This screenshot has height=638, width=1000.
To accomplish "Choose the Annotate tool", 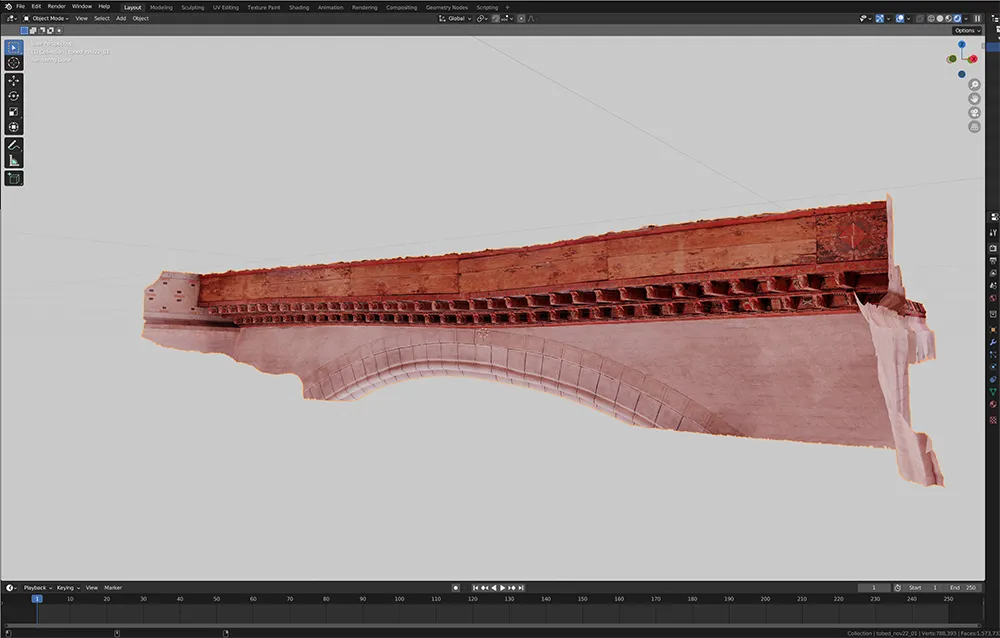I will point(14,145).
